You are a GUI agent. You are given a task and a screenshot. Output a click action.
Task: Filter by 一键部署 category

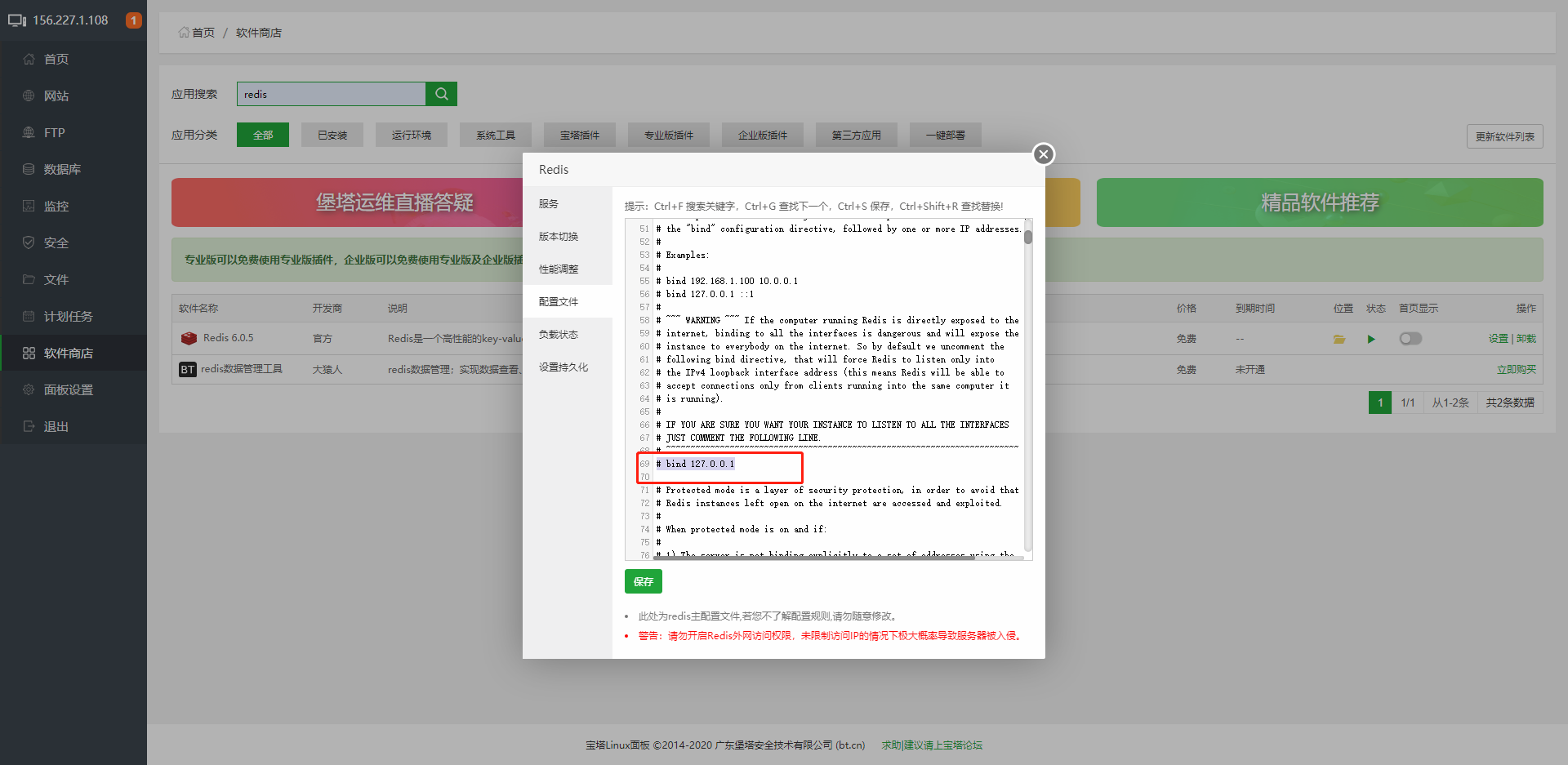coord(946,135)
